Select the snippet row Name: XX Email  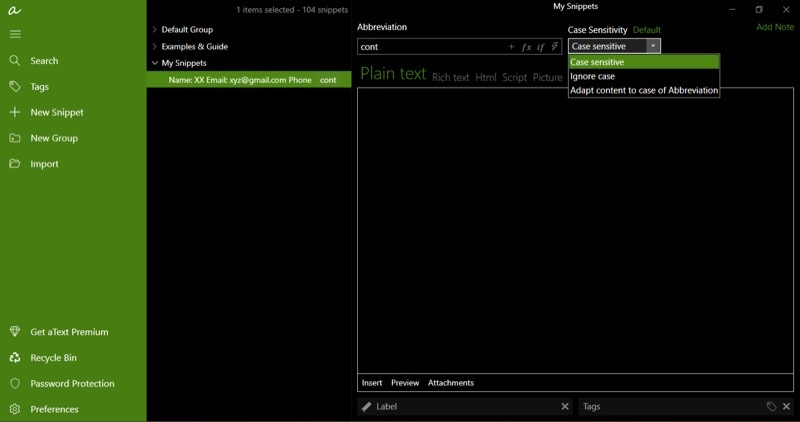point(249,80)
